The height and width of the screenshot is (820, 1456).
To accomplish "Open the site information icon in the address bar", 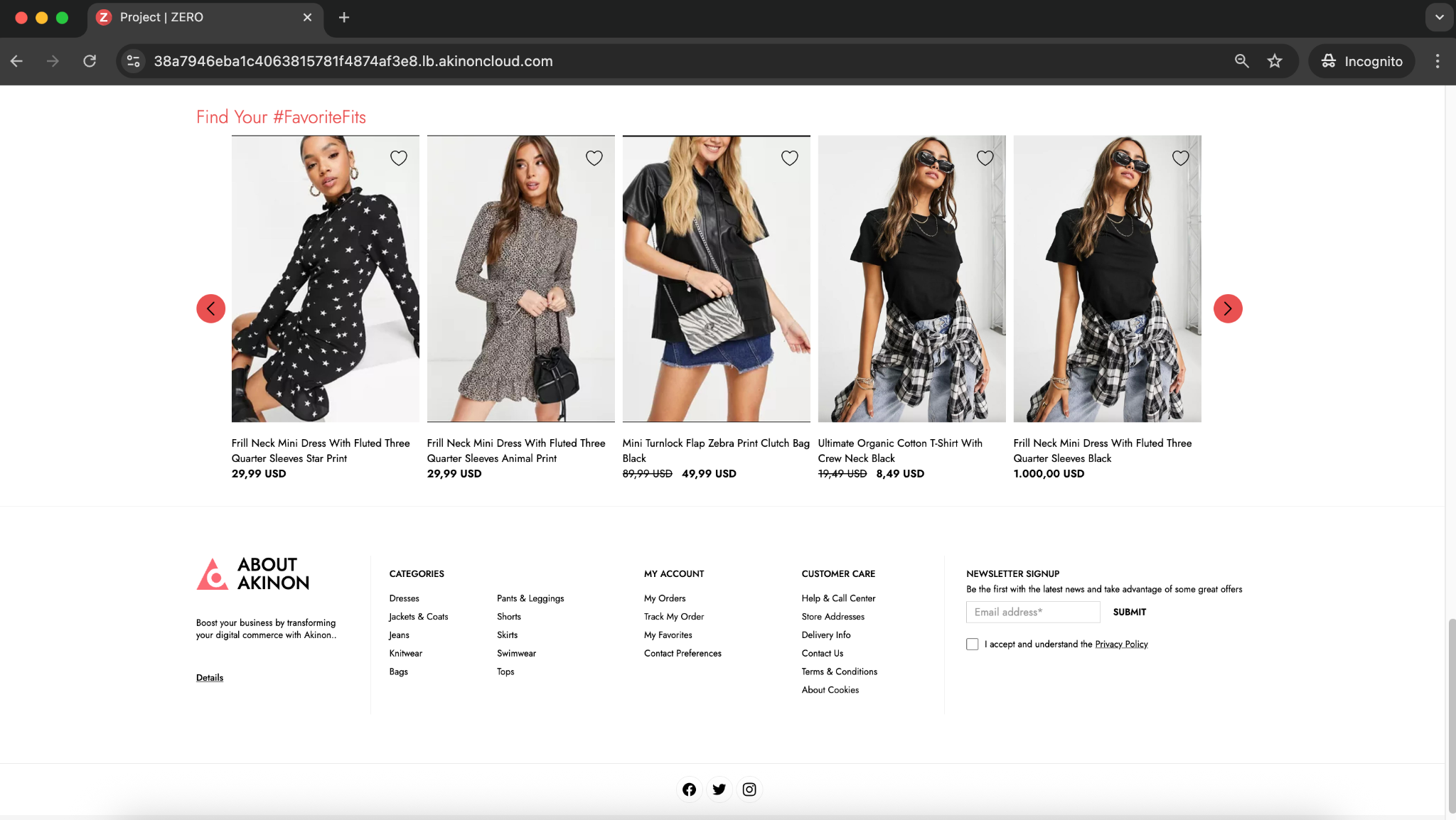I will tap(133, 61).
